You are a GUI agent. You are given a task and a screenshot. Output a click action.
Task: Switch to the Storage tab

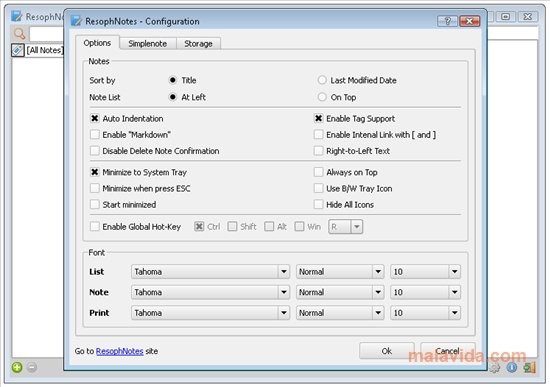coord(198,44)
